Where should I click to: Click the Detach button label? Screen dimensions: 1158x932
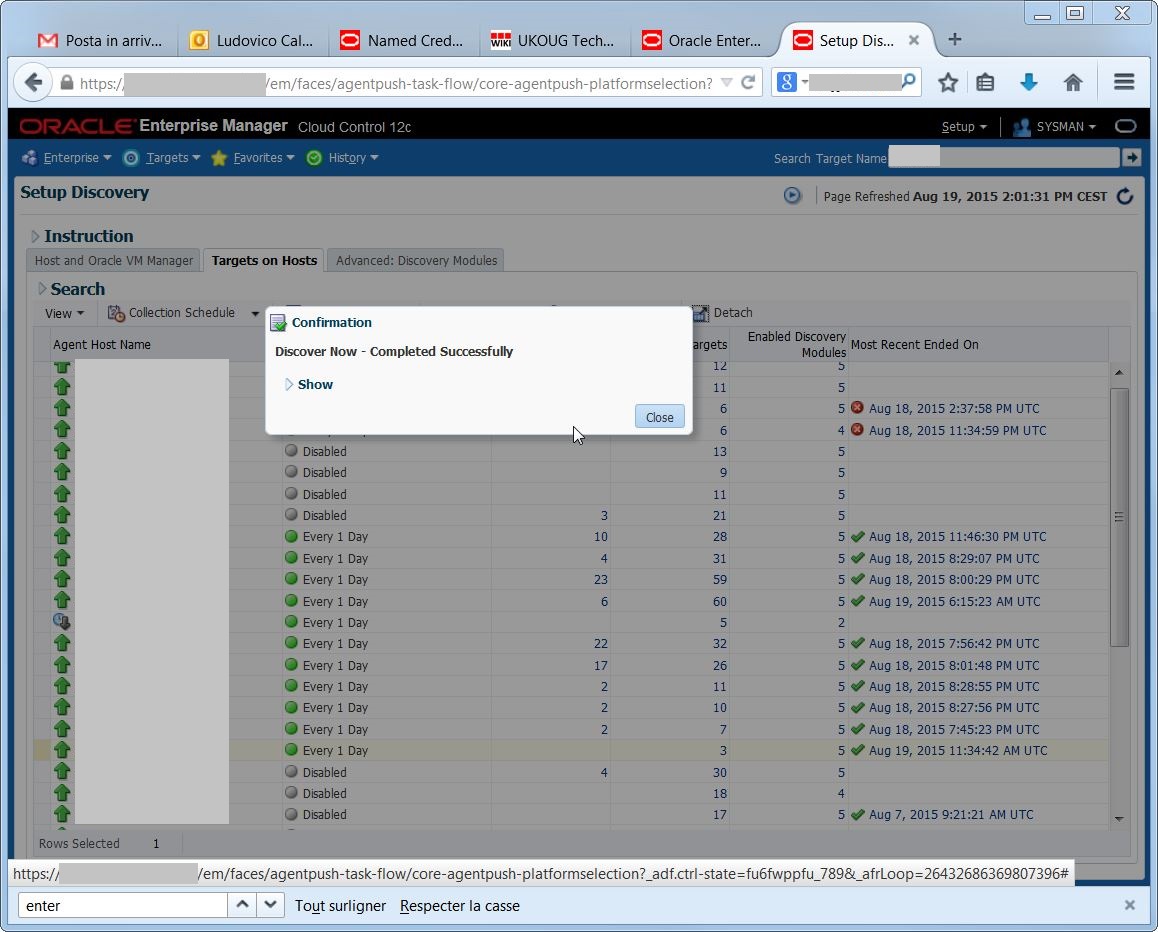733,313
